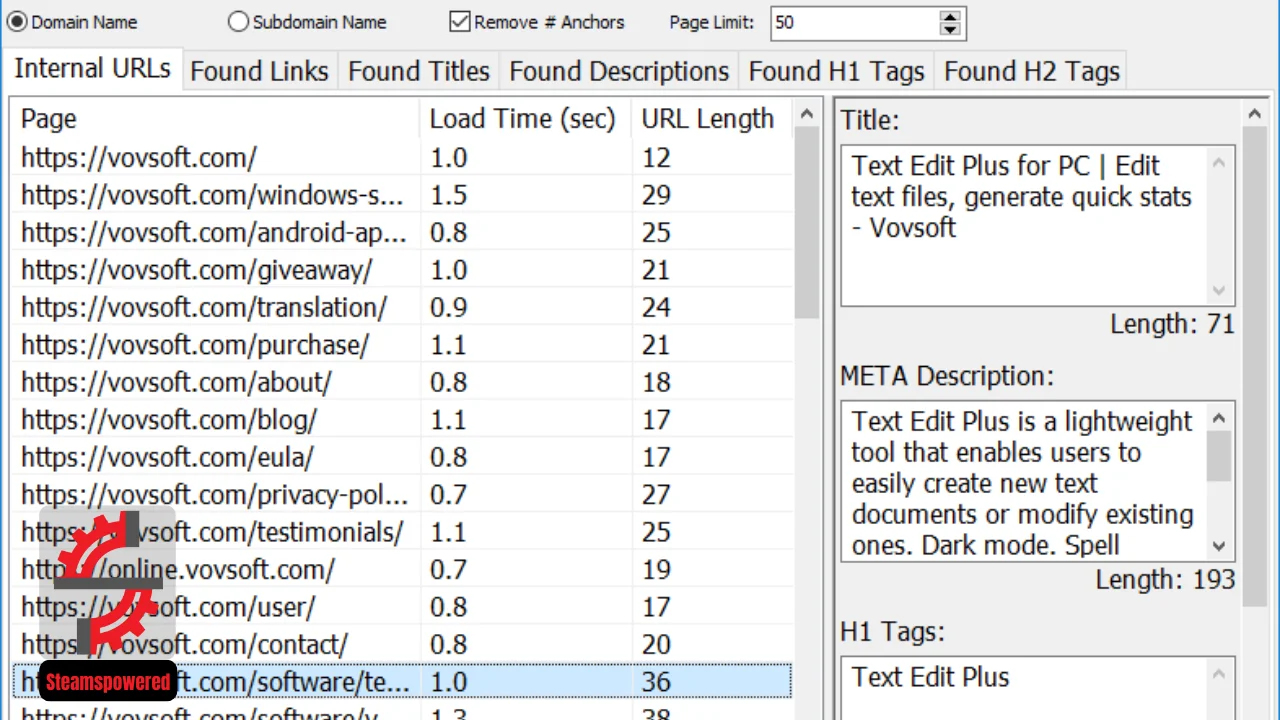This screenshot has width=1280, height=720.
Task: Open the Found Descriptions tab
Action: click(619, 72)
